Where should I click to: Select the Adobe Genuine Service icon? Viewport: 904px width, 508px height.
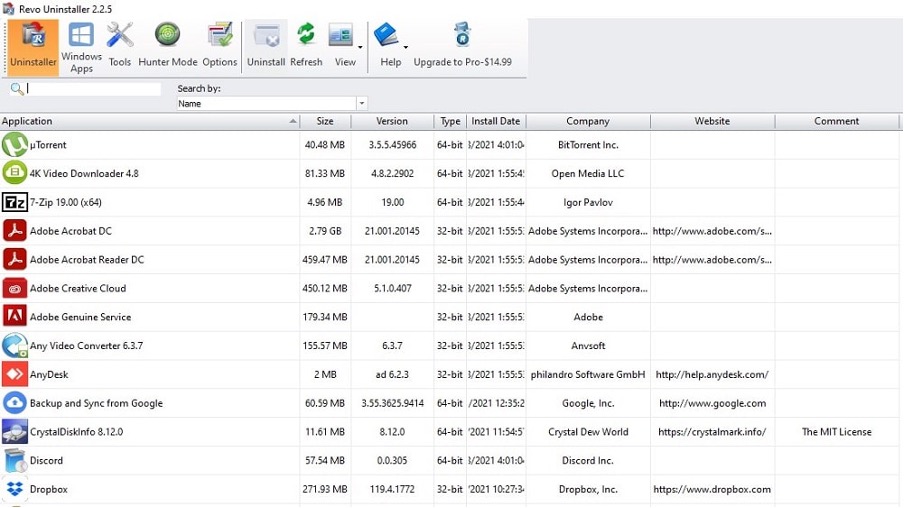tap(14, 317)
